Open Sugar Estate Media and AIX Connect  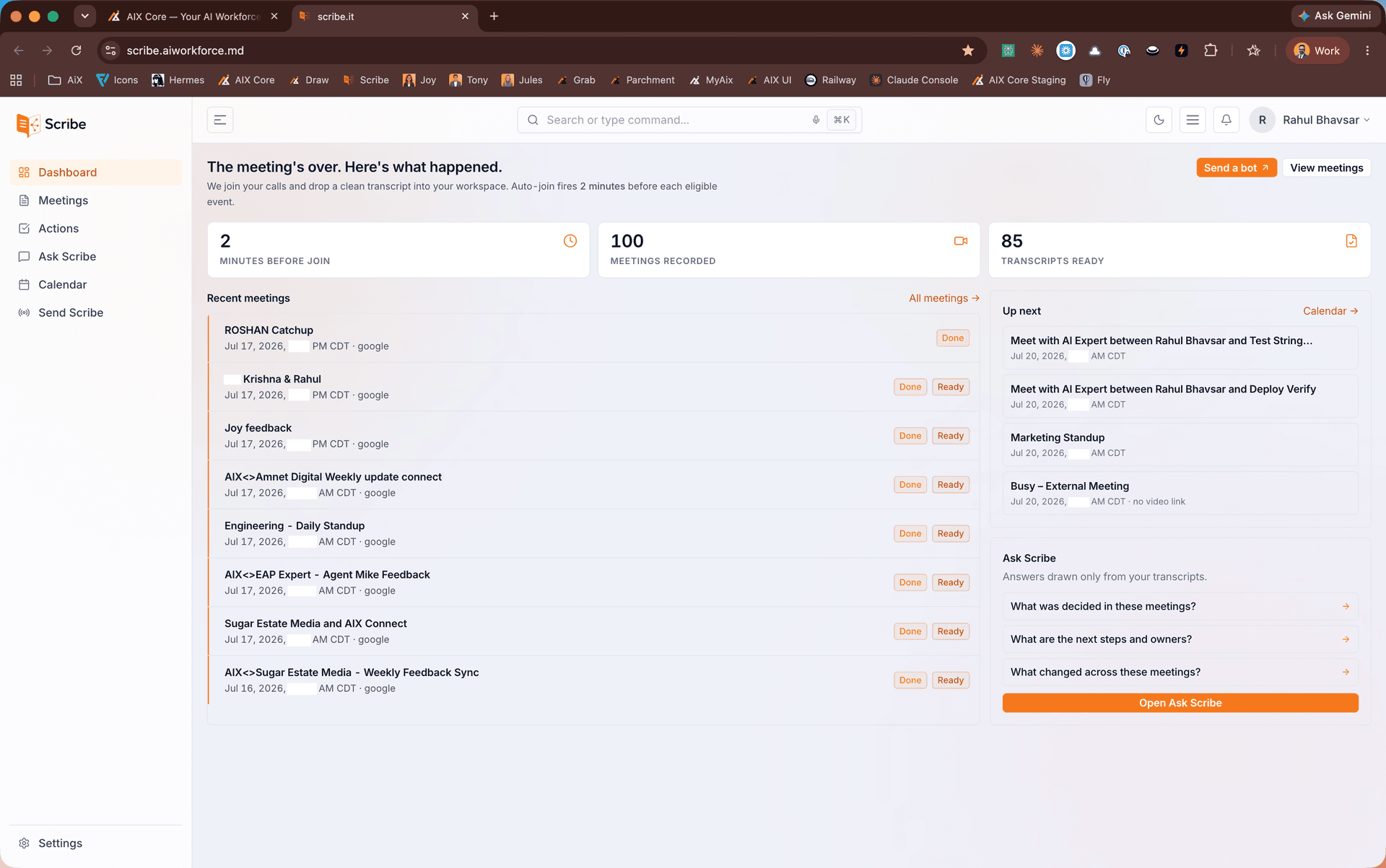[593, 631]
